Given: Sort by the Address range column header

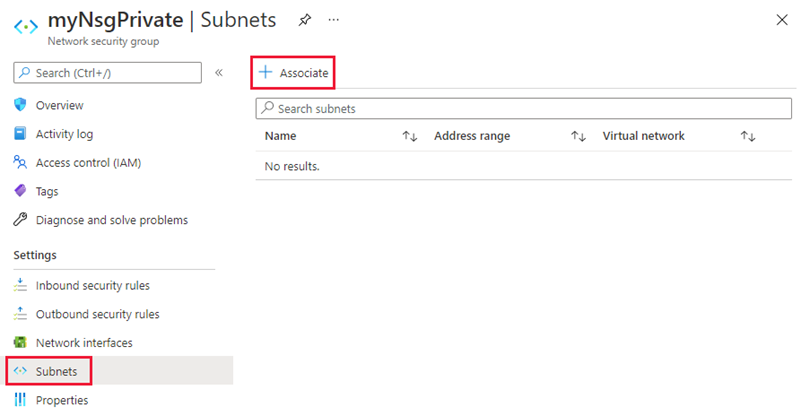Looking at the screenshot, I should tap(472, 136).
